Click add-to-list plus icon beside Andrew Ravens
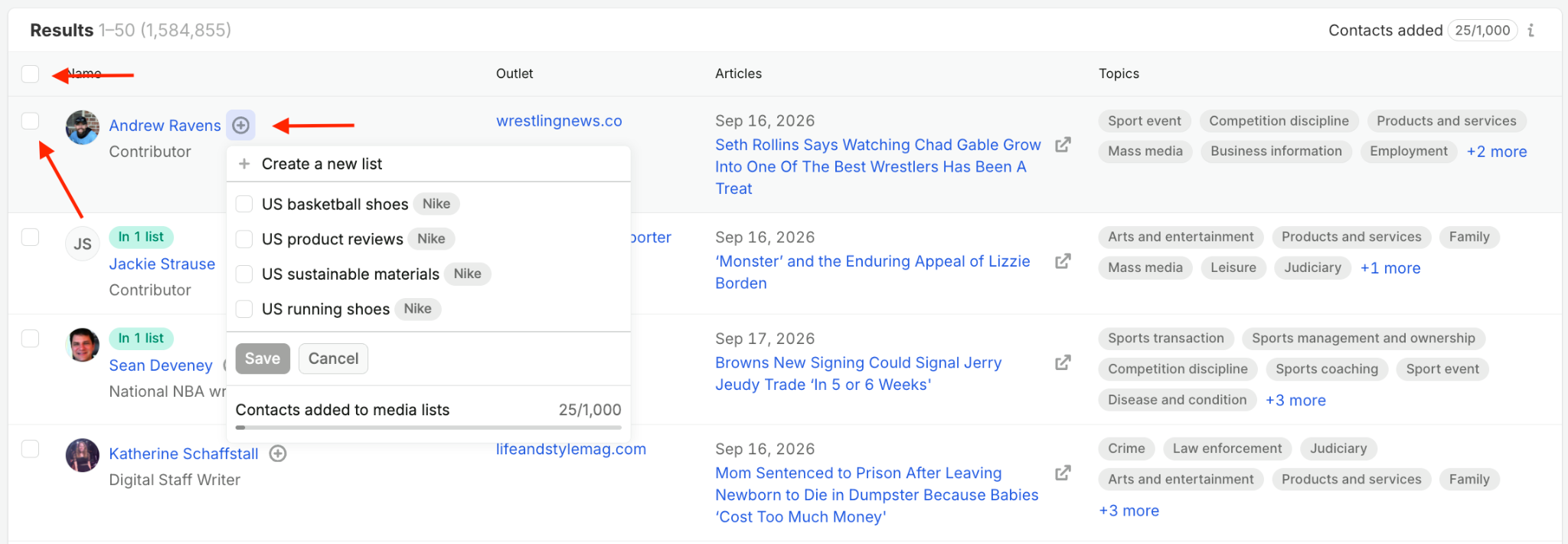1568x544 pixels. (240, 125)
